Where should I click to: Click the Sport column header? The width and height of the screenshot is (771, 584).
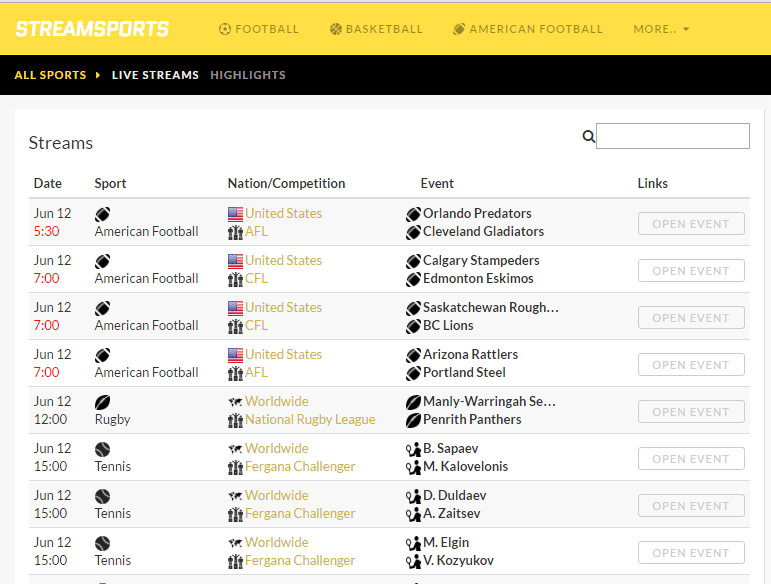pyautogui.click(x=110, y=183)
